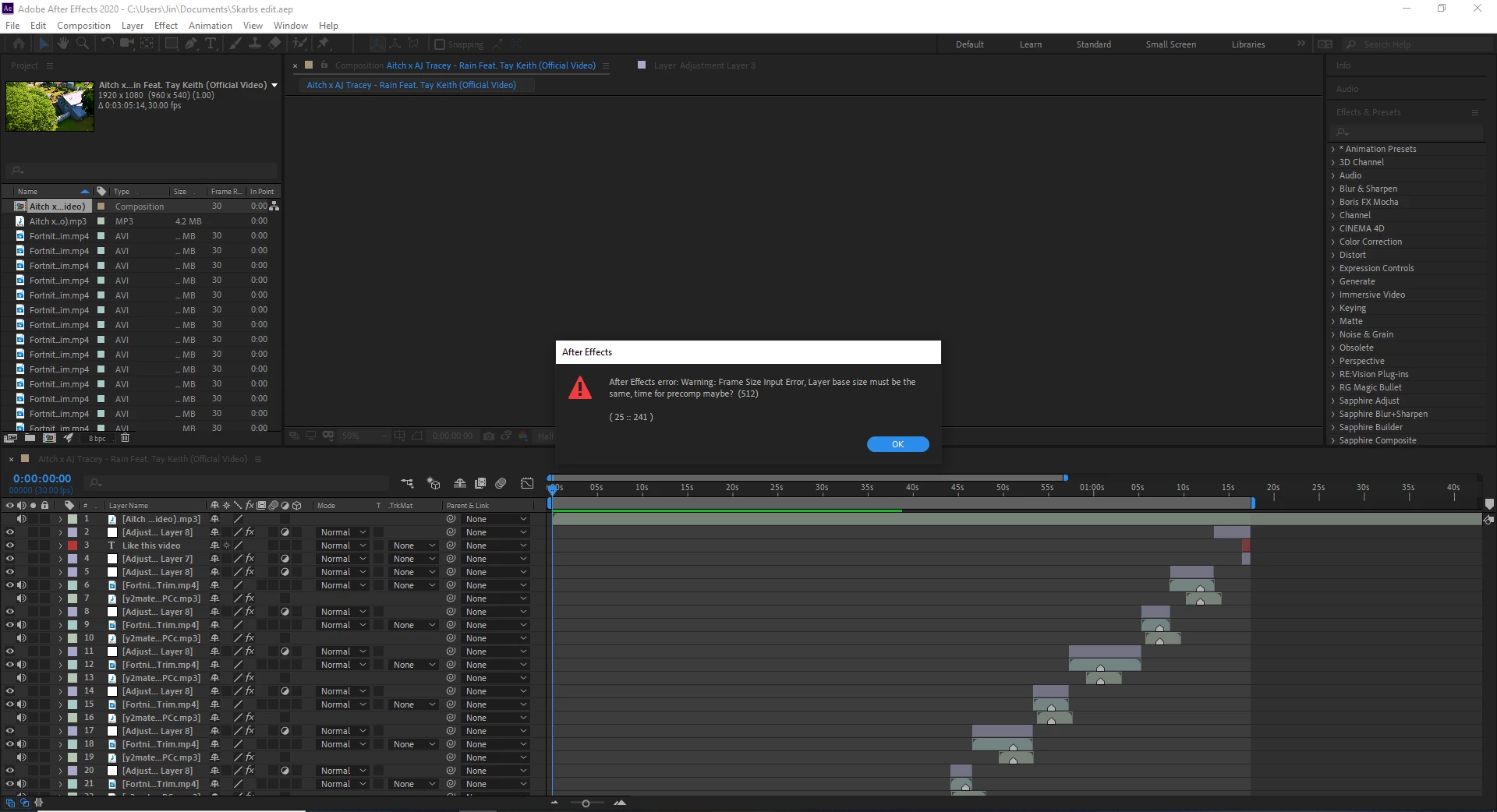Open the Composition Mini-Flowchart in timeline
Image resolution: width=1497 pixels, height=812 pixels.
(407, 483)
